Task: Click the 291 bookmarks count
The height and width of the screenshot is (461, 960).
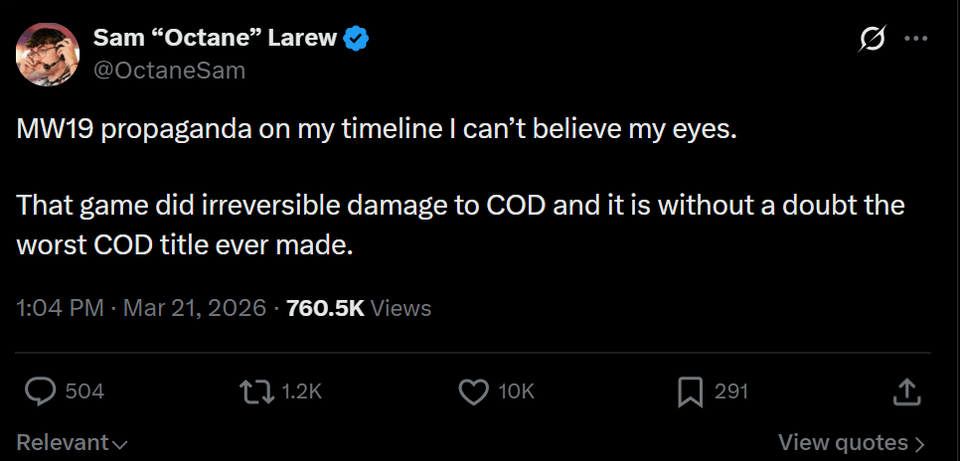Action: point(731,392)
